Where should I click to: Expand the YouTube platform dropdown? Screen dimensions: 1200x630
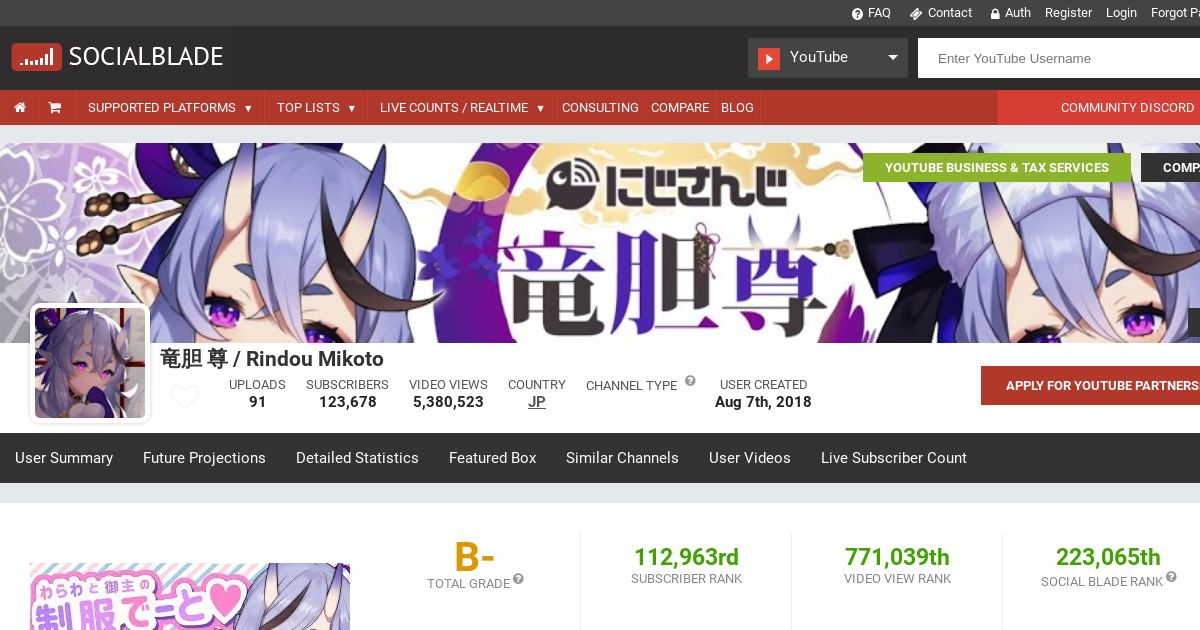point(828,58)
